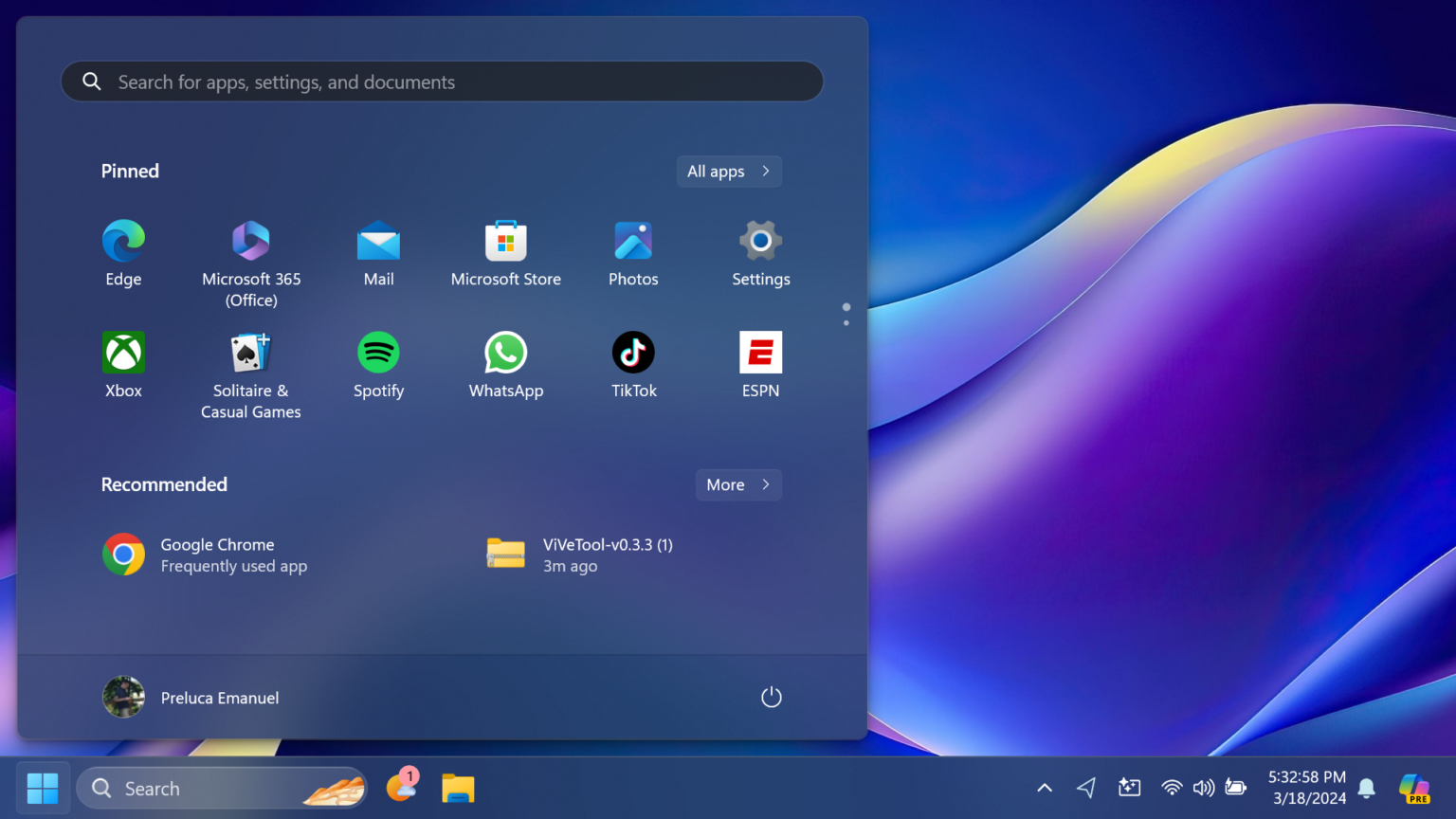Open Settings from pinned apps
1456x819 pixels.
click(760, 253)
